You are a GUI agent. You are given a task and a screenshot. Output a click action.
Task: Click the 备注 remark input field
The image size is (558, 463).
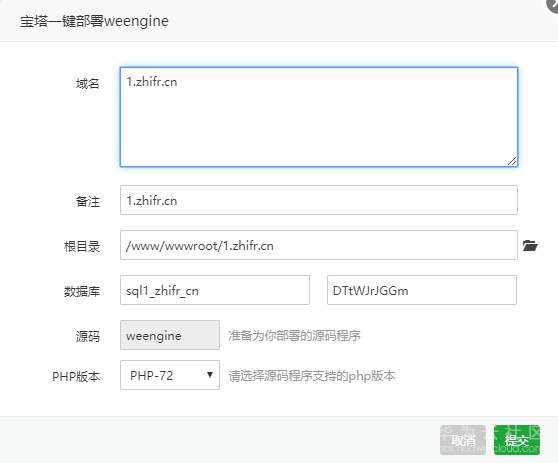(319, 200)
